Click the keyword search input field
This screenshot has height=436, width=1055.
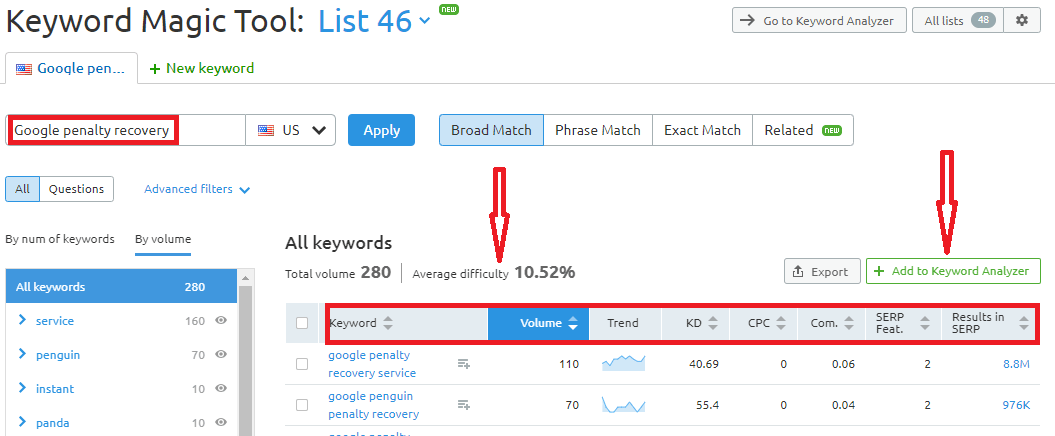tap(126, 130)
